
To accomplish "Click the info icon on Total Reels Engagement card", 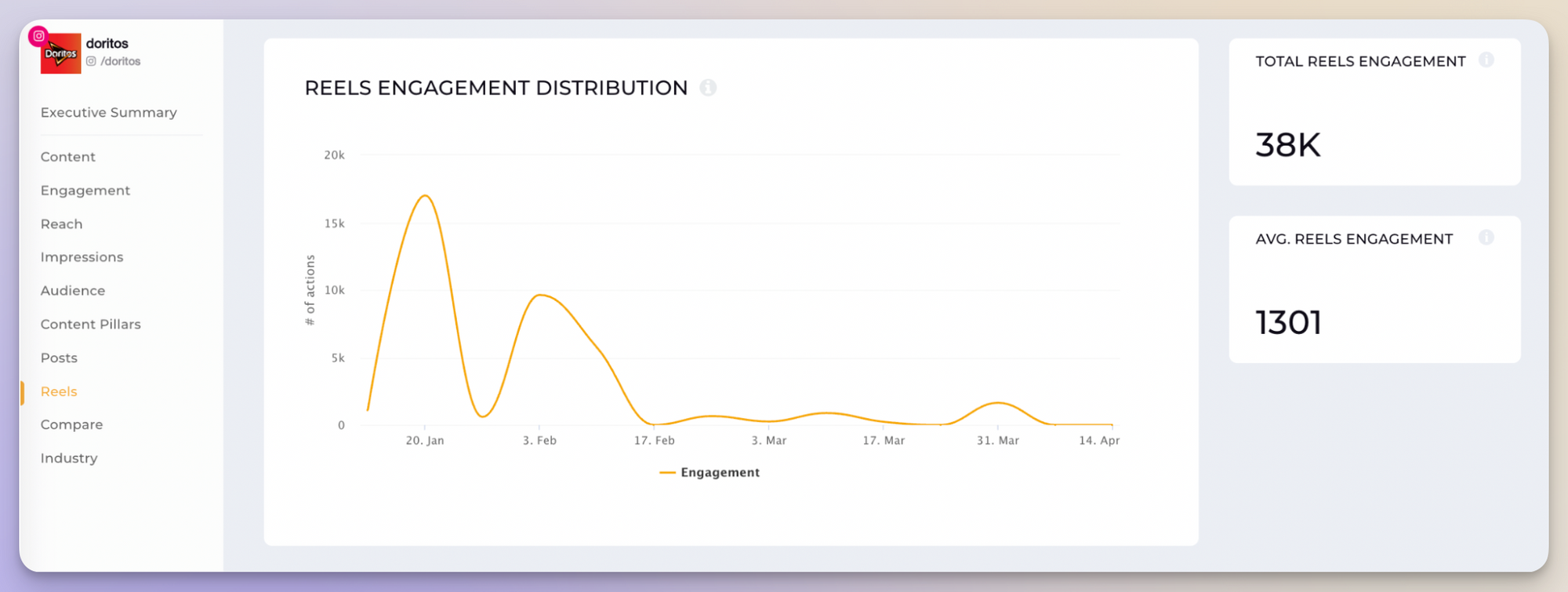I will (1486, 60).
